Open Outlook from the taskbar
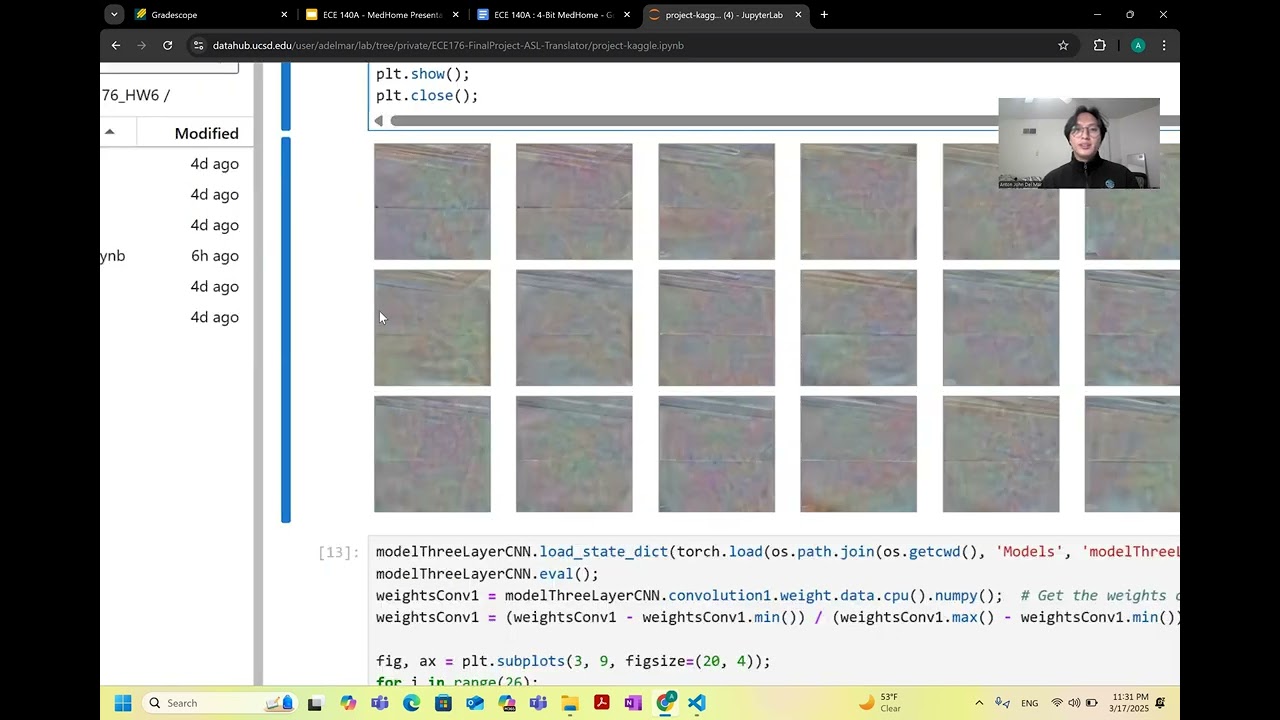Screen dimensions: 1280x720 pyautogui.click(x=475, y=703)
